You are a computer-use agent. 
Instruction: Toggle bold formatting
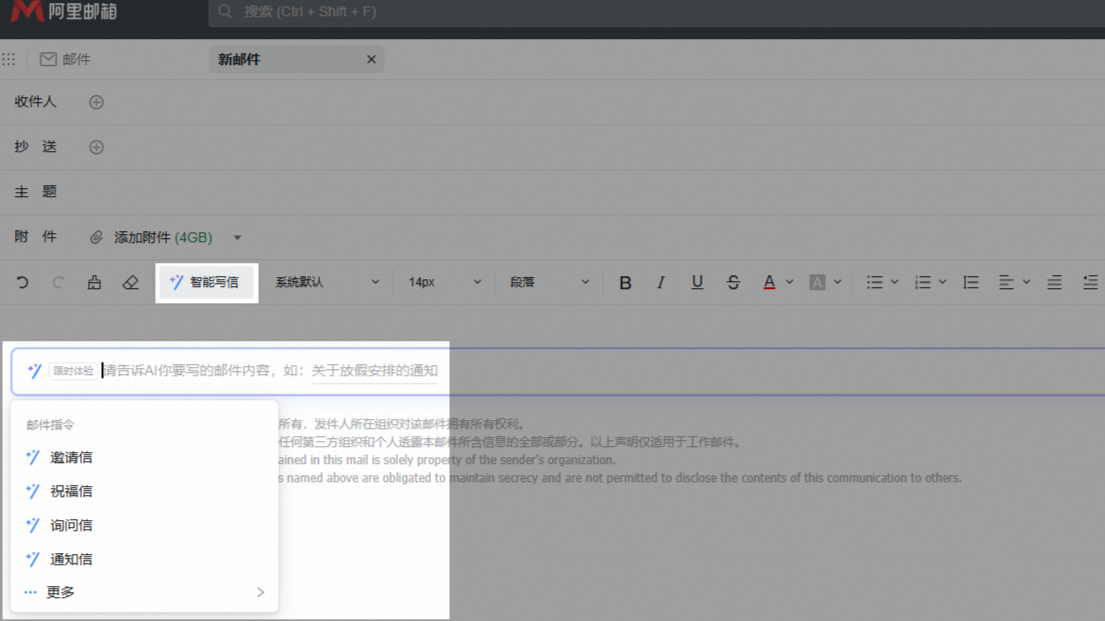tap(625, 282)
